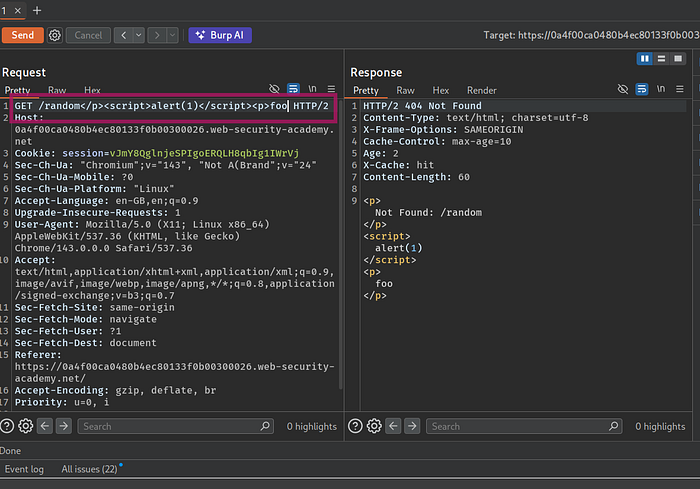
Task: Go to next Request search match
Action: (64, 426)
